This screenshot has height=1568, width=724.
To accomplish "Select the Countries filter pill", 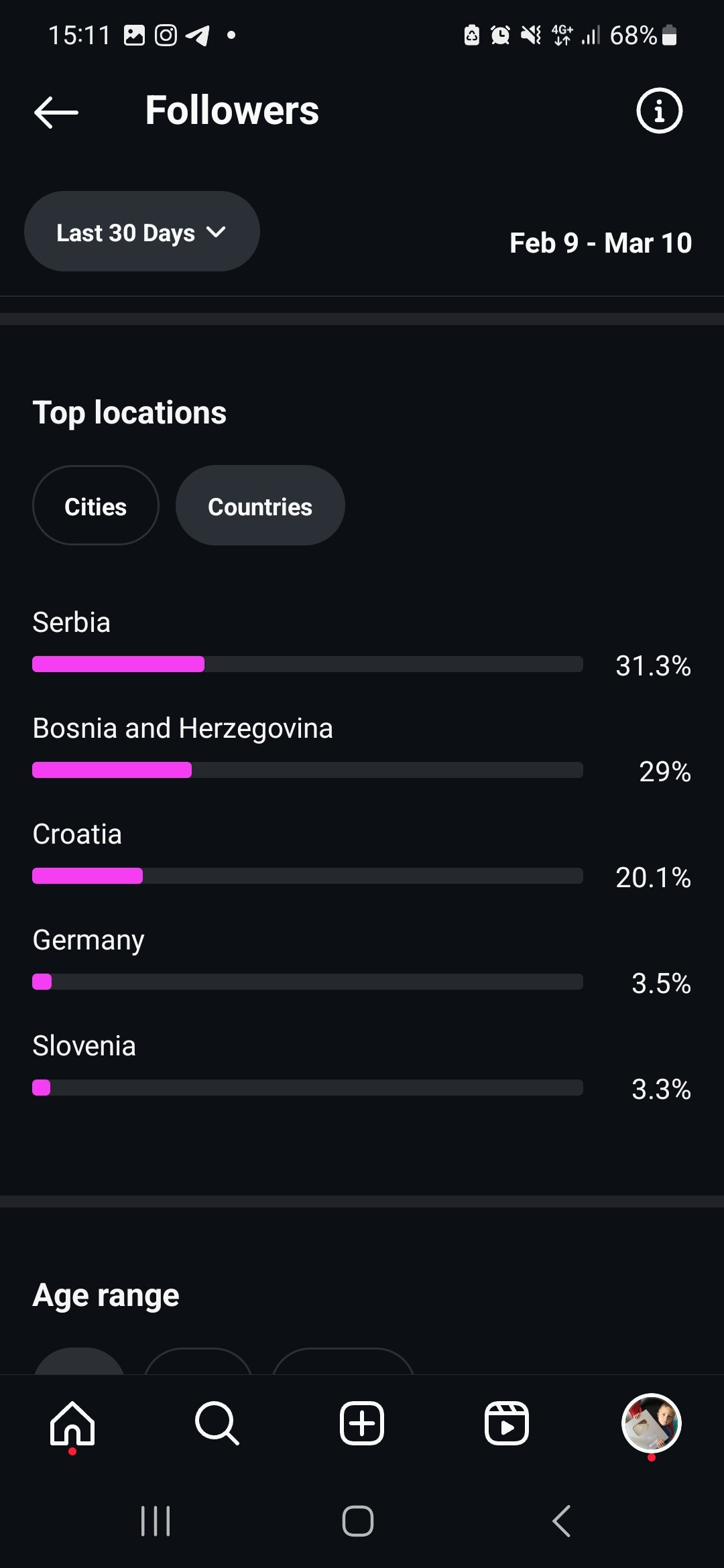I will [x=260, y=505].
